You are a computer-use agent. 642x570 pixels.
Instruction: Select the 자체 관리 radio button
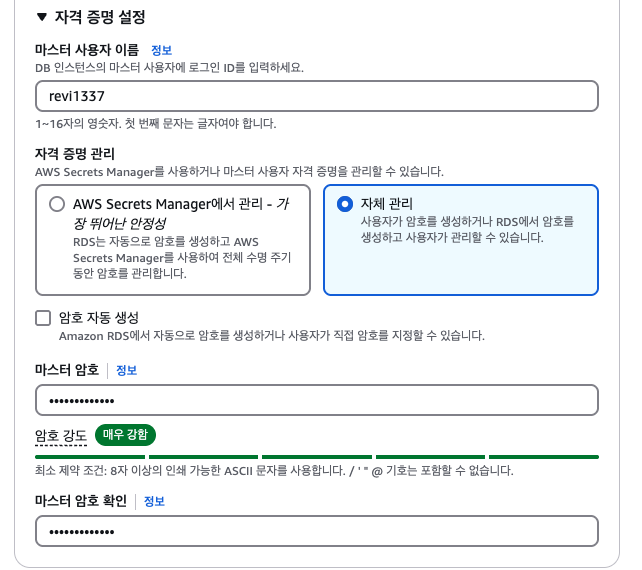coord(345,204)
